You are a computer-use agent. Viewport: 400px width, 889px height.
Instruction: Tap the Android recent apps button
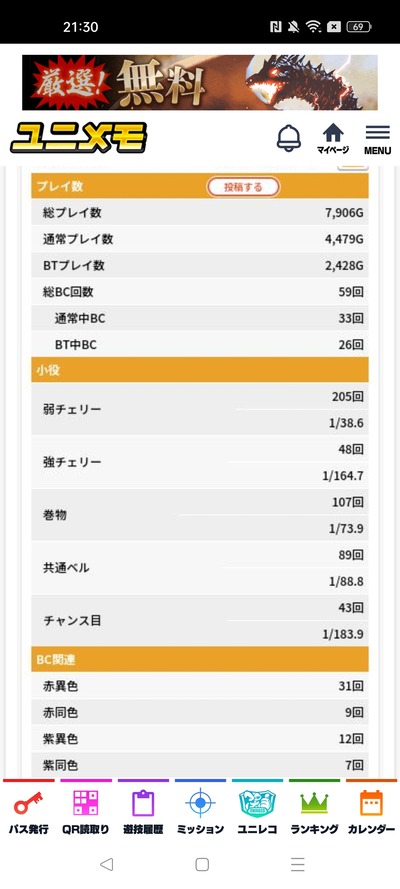[x=297, y=864]
